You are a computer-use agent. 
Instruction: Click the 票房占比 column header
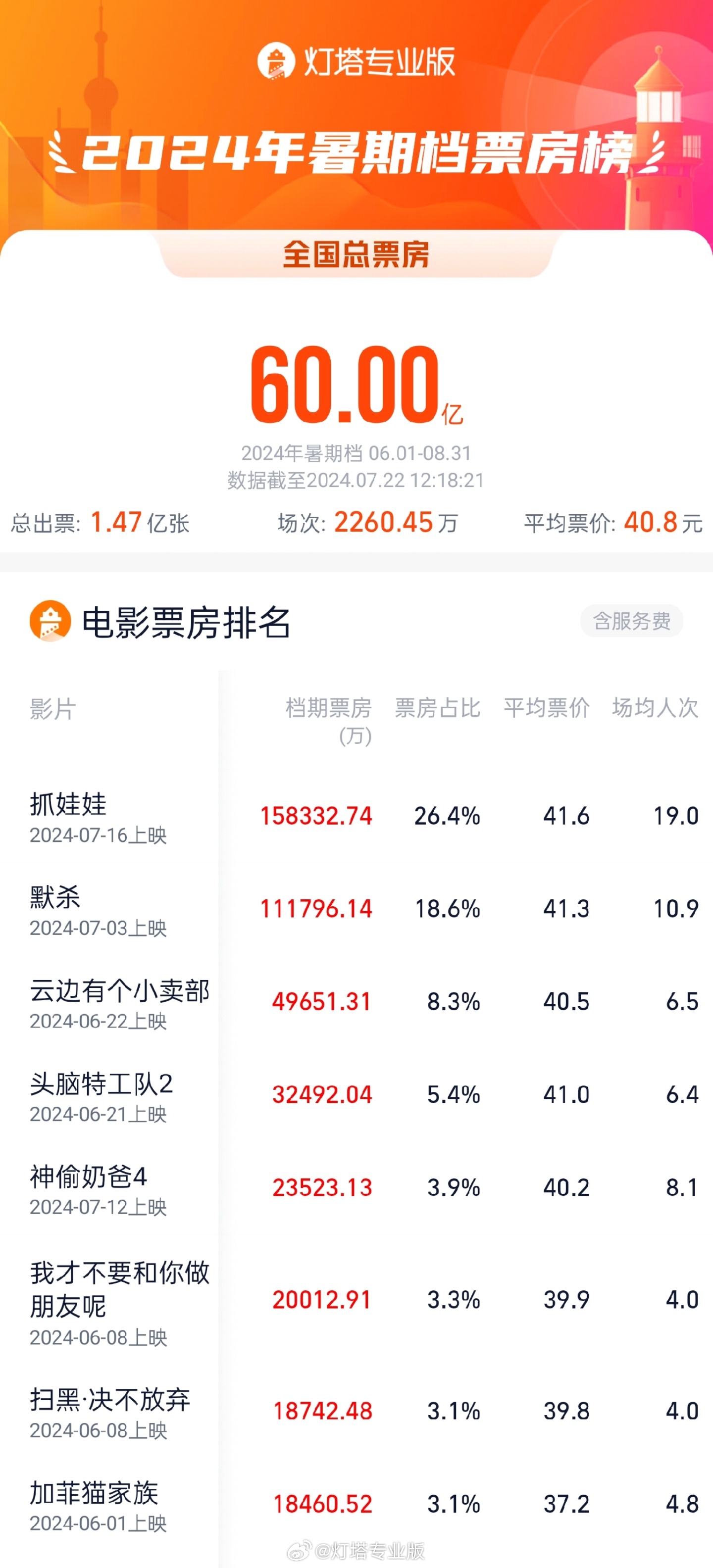click(x=437, y=708)
